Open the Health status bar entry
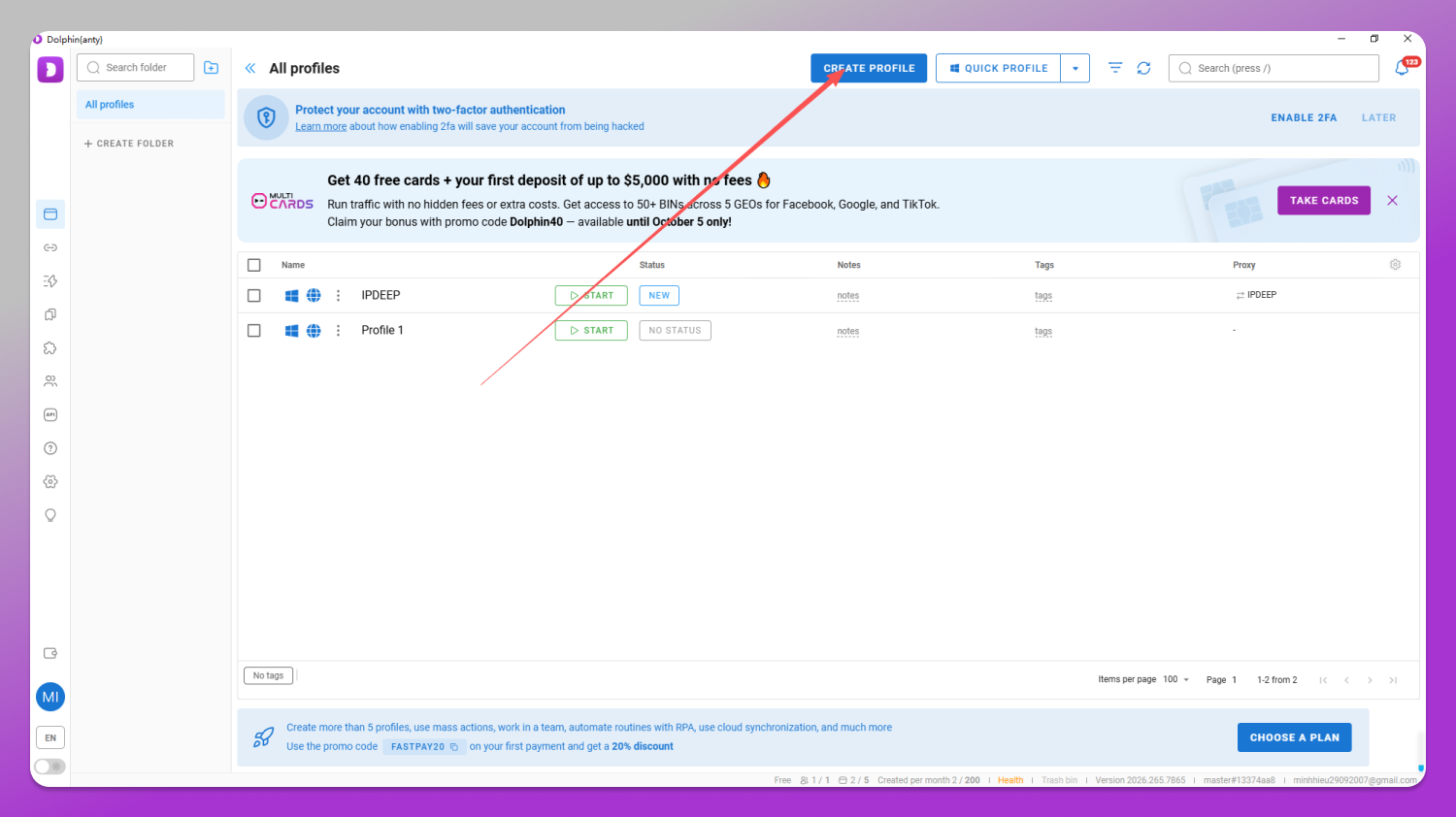 [x=1010, y=780]
